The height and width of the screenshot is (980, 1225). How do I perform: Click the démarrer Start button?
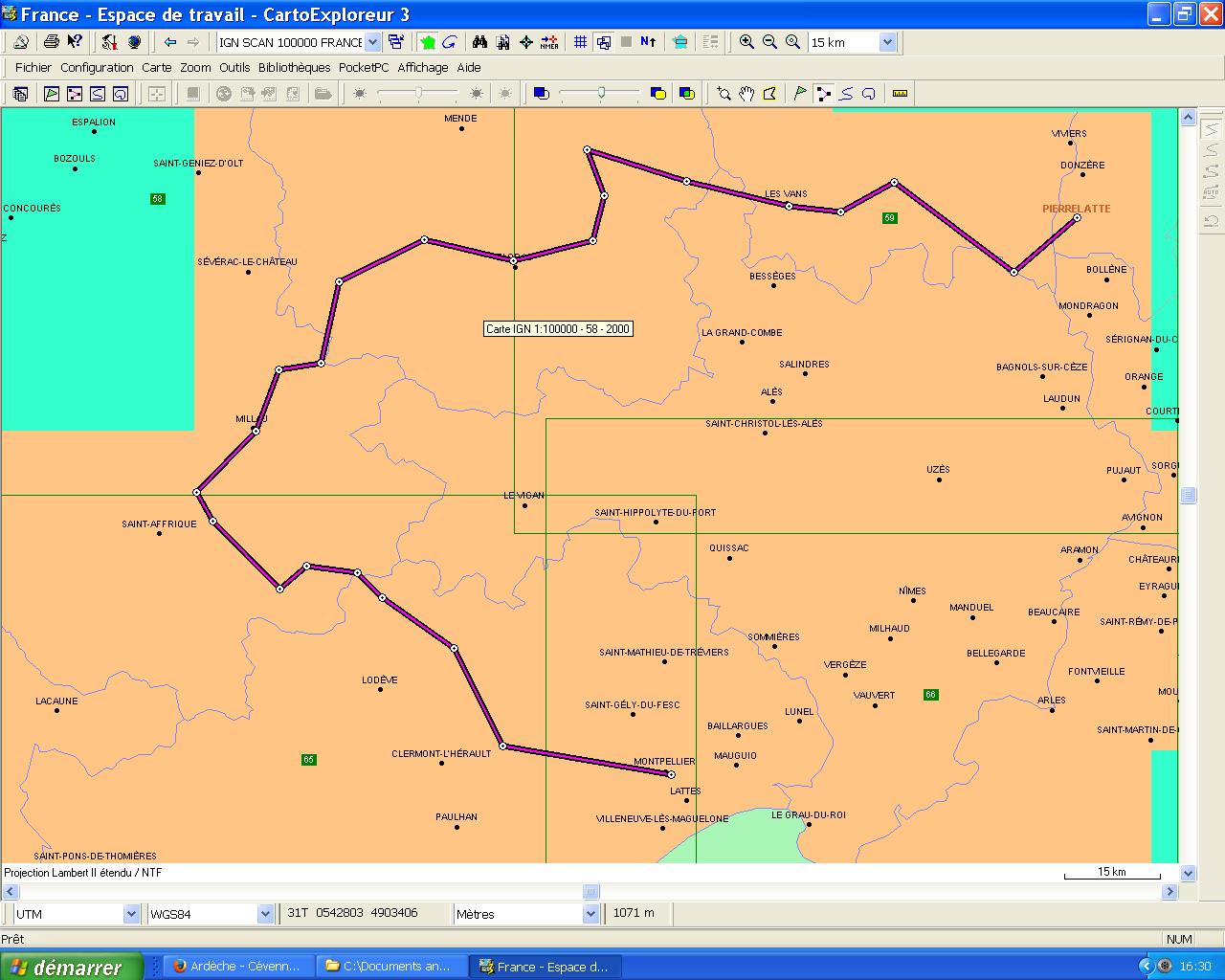pos(72,967)
